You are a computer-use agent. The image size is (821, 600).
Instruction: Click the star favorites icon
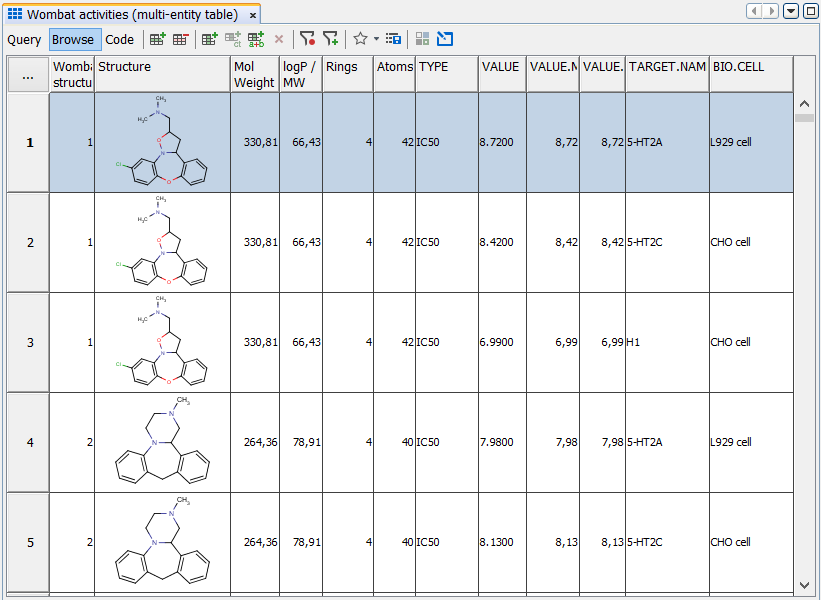pyautogui.click(x=360, y=40)
